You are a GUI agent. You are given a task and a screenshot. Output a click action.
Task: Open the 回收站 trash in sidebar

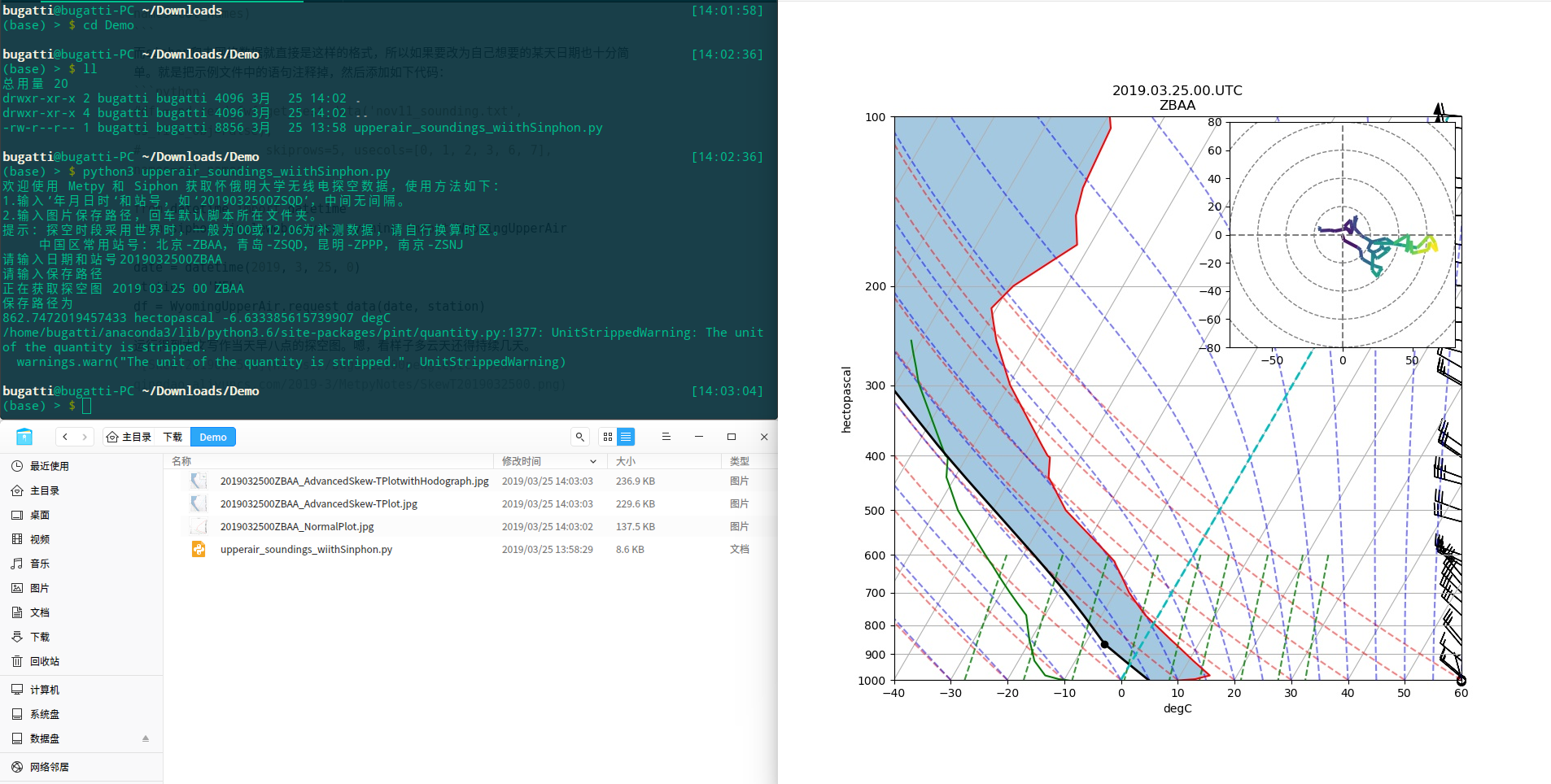pyautogui.click(x=44, y=661)
